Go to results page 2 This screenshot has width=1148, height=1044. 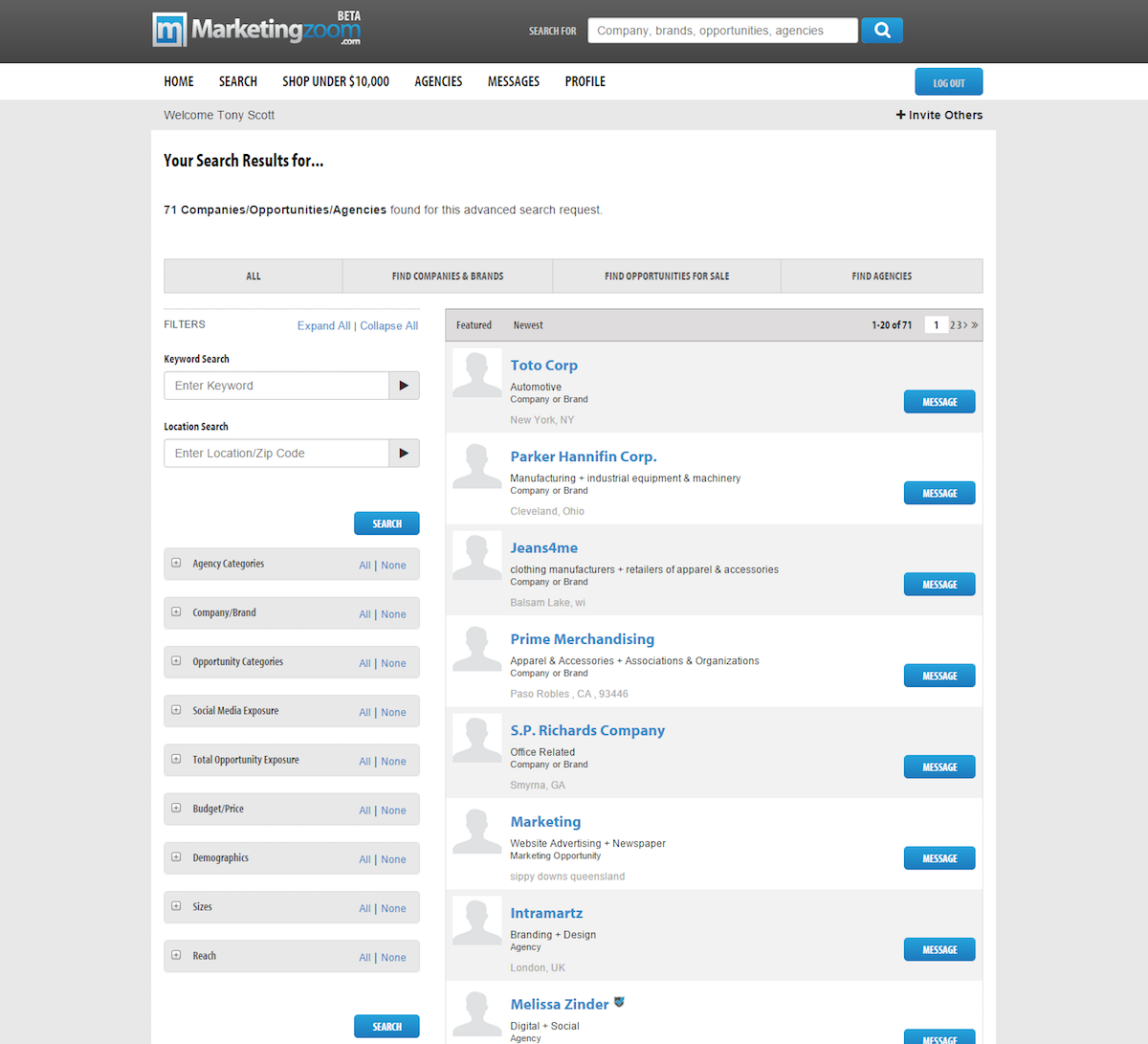click(953, 325)
